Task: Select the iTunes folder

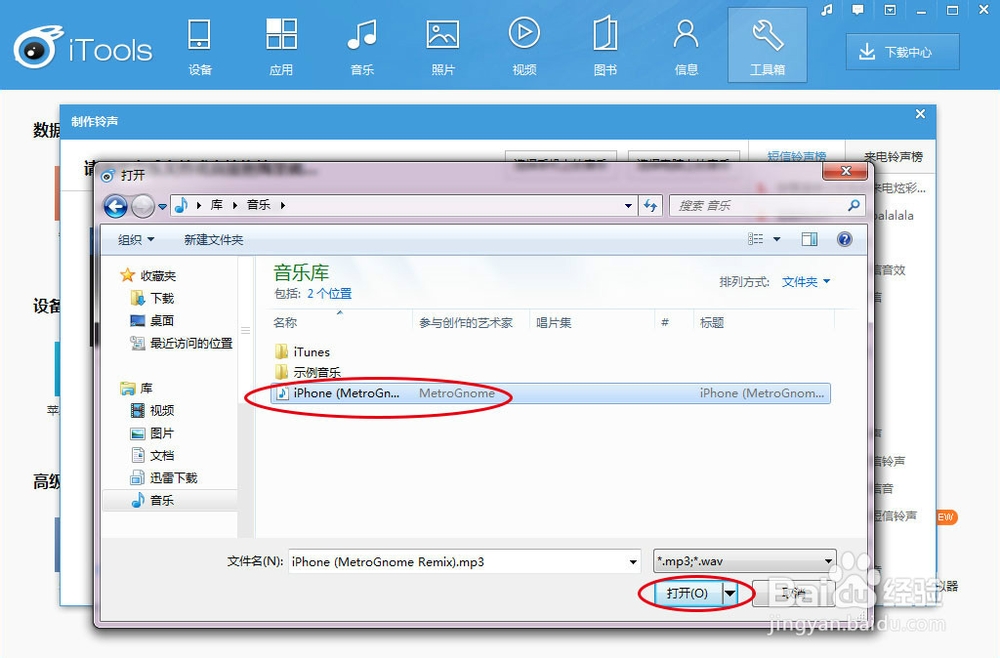Action: coord(302,352)
